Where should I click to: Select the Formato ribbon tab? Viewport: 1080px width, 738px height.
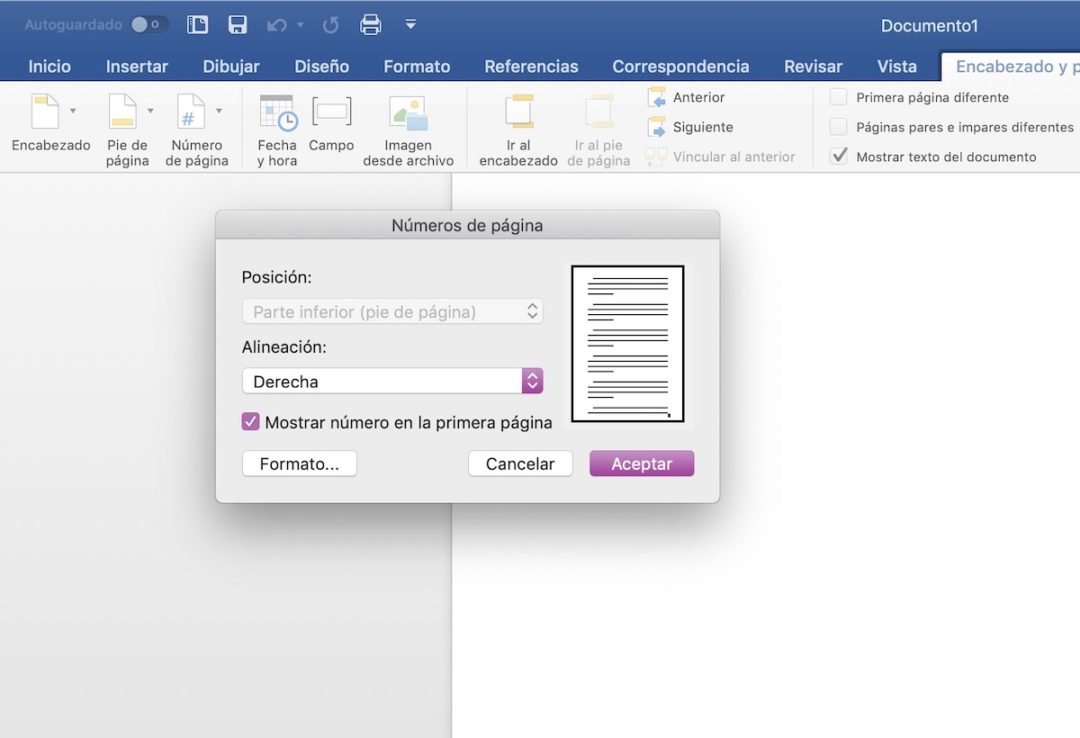tap(417, 66)
